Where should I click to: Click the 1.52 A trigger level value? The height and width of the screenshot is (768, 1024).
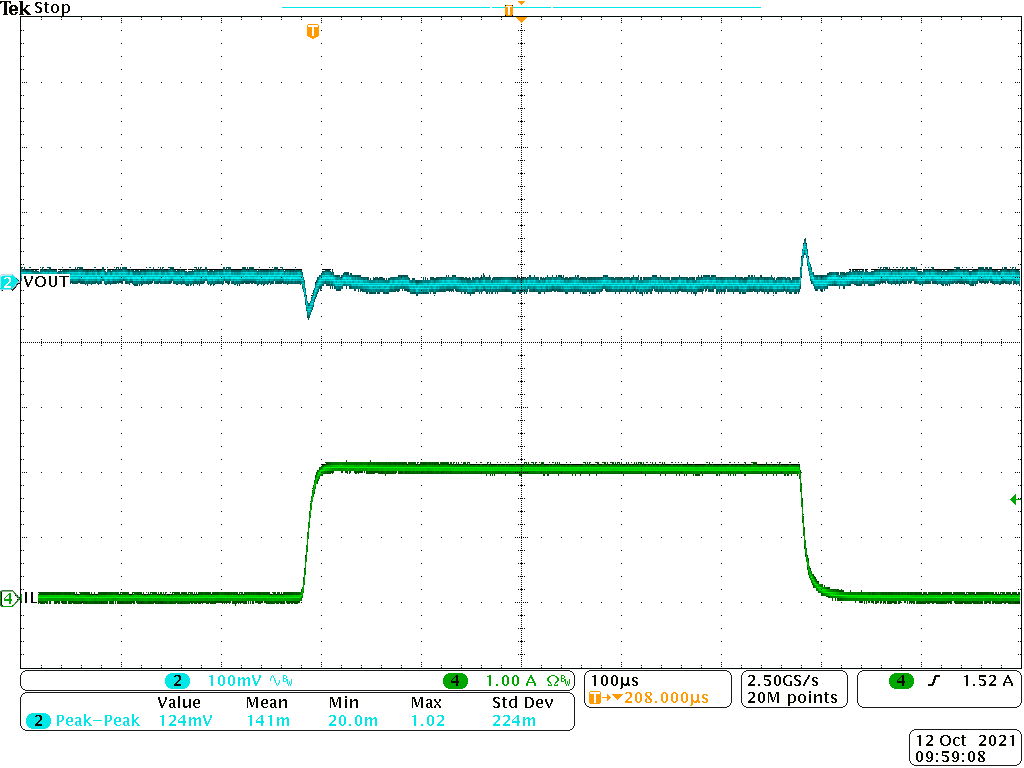pyautogui.click(x=987, y=681)
